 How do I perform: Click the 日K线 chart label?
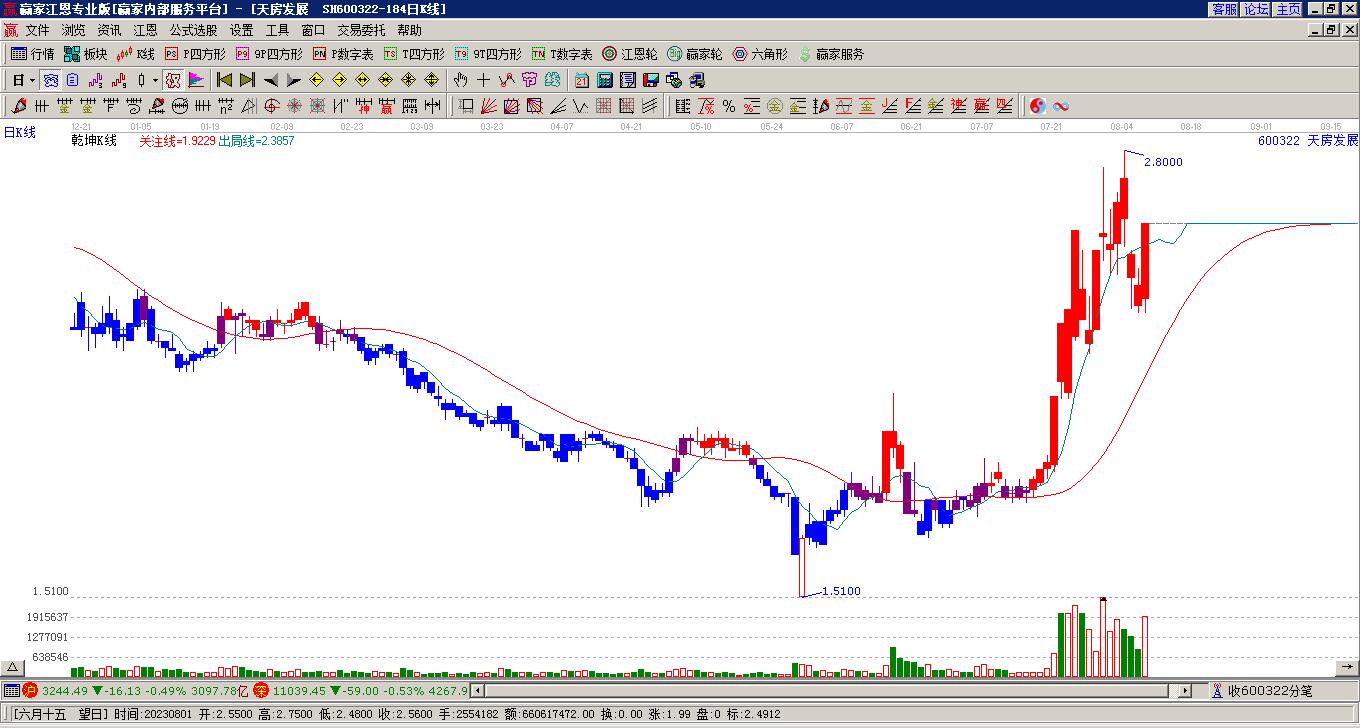click(x=20, y=132)
